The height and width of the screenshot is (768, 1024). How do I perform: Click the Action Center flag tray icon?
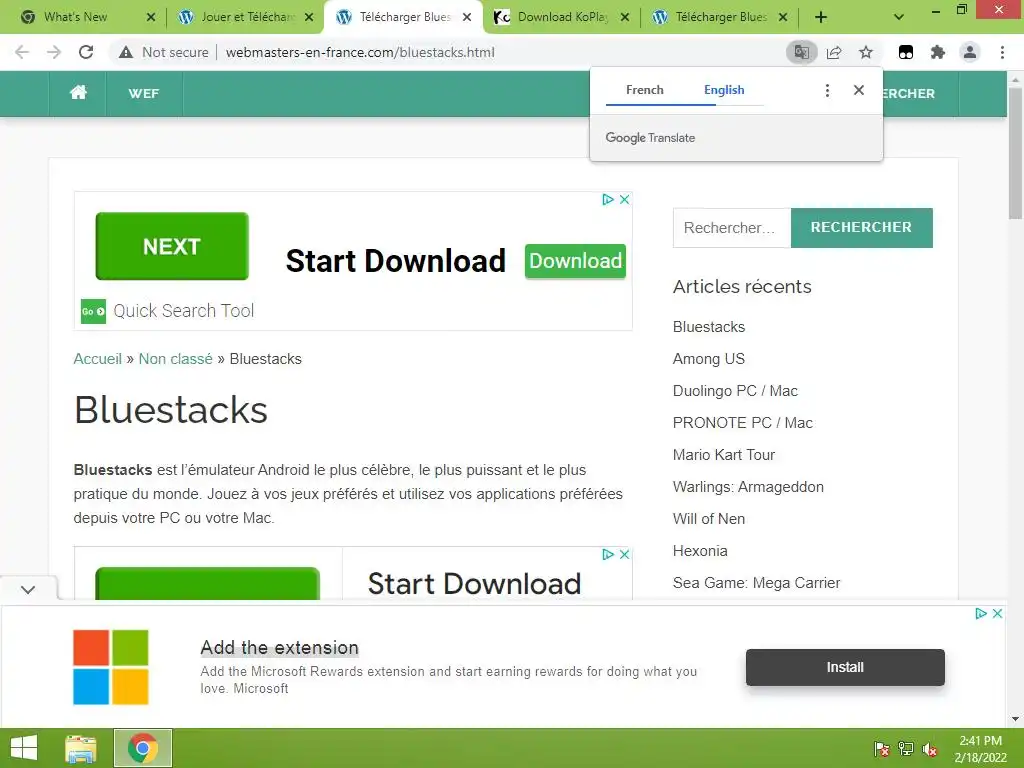point(882,749)
